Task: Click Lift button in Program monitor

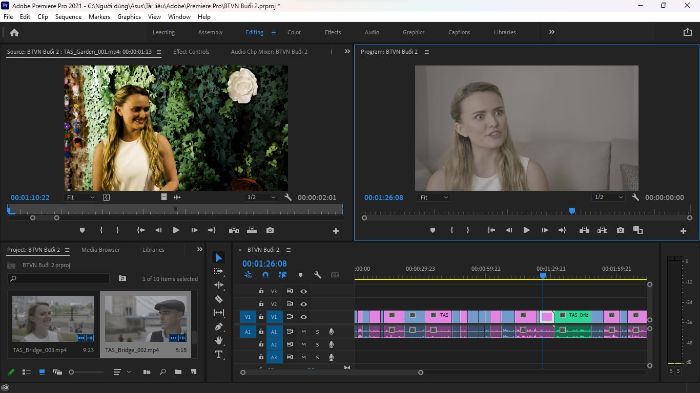Action: point(584,230)
